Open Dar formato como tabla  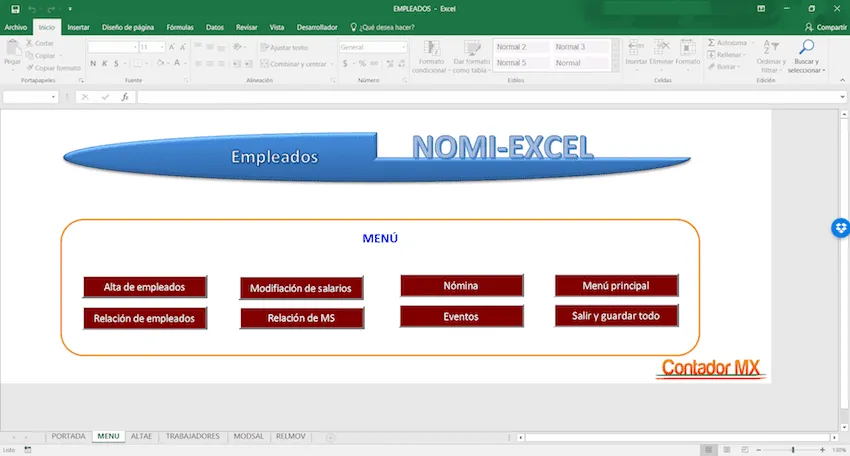[471, 56]
